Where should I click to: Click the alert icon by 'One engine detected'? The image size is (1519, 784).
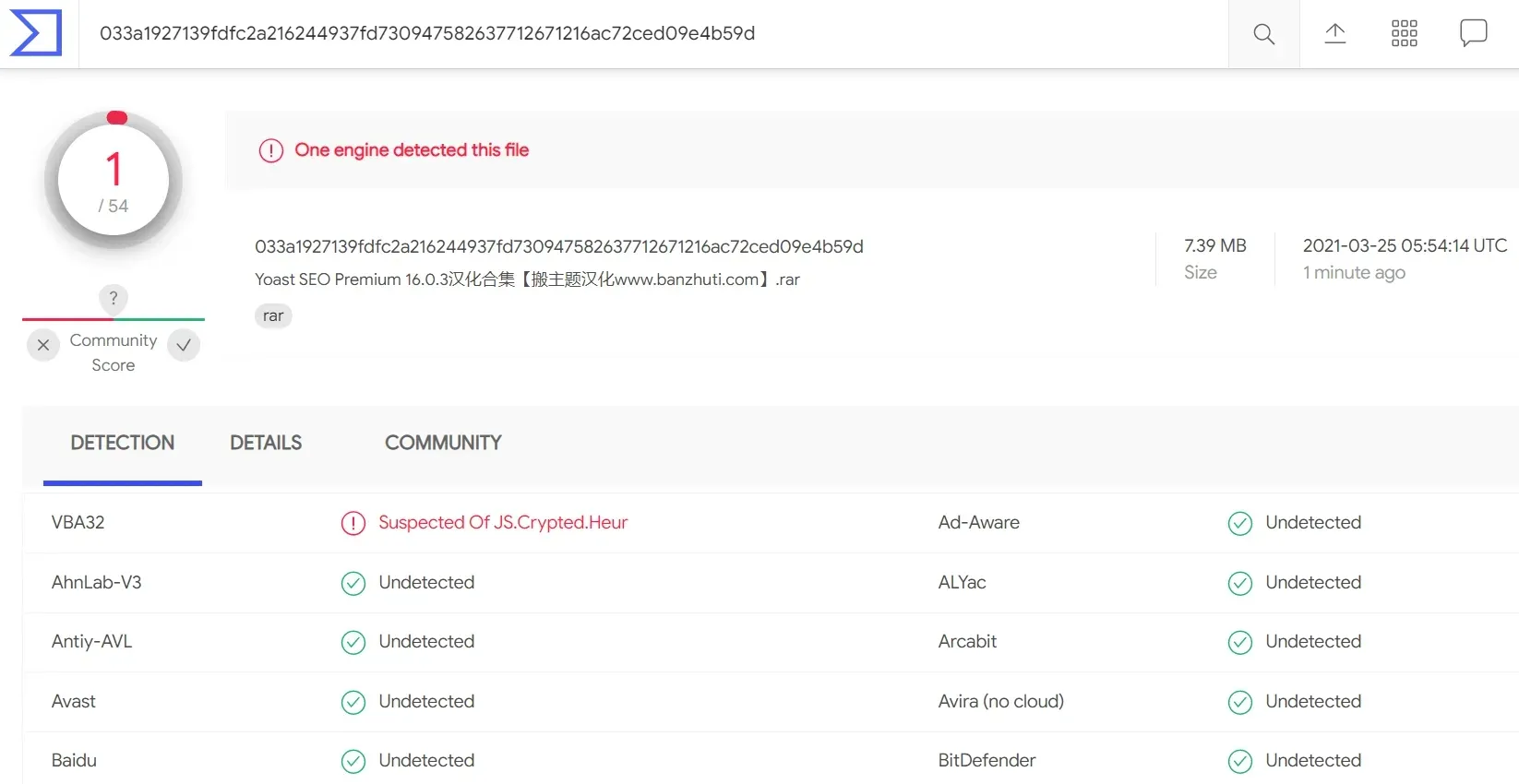point(270,150)
